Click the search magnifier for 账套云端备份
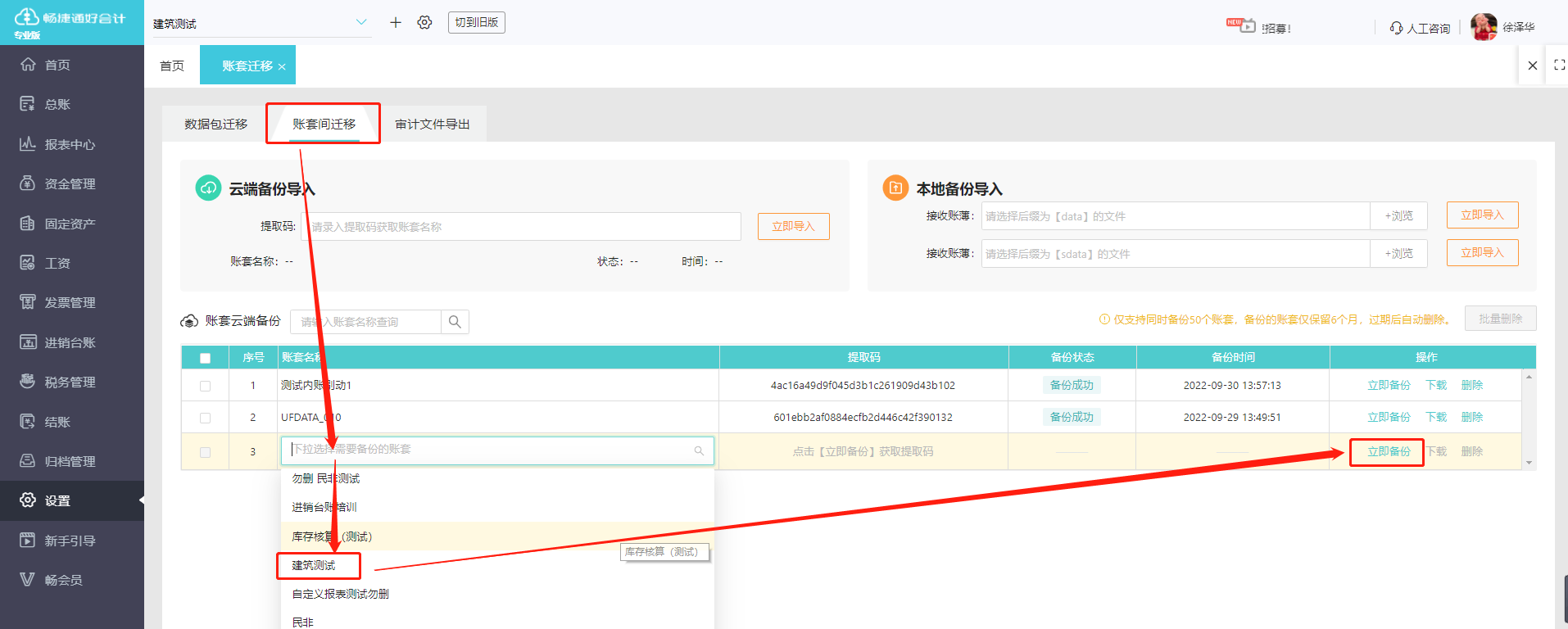 tap(455, 322)
